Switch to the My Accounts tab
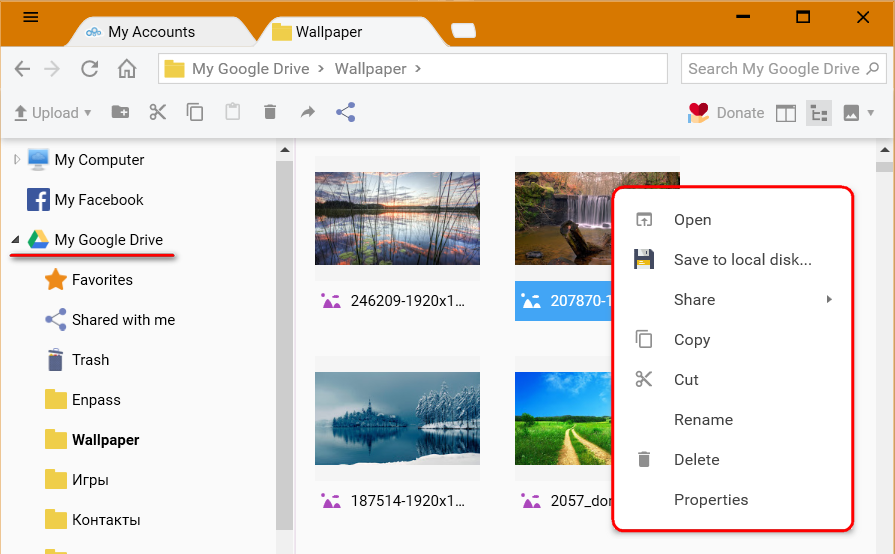Screen dimensions: 895x554 point(151,32)
